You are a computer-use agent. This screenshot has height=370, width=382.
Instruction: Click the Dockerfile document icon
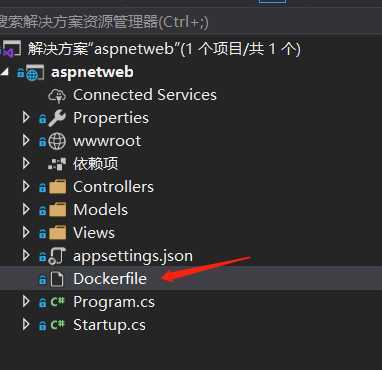tap(57, 279)
